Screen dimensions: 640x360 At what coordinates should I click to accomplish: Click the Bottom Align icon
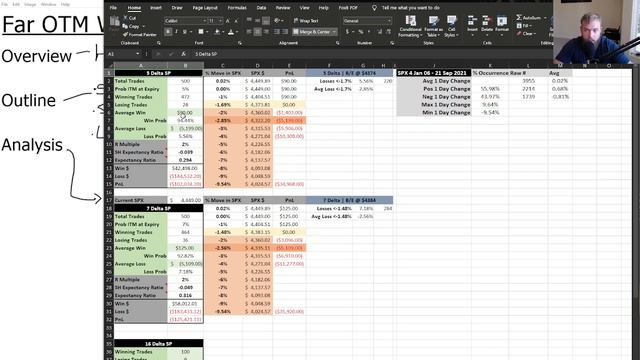pyautogui.click(x=266, y=20)
